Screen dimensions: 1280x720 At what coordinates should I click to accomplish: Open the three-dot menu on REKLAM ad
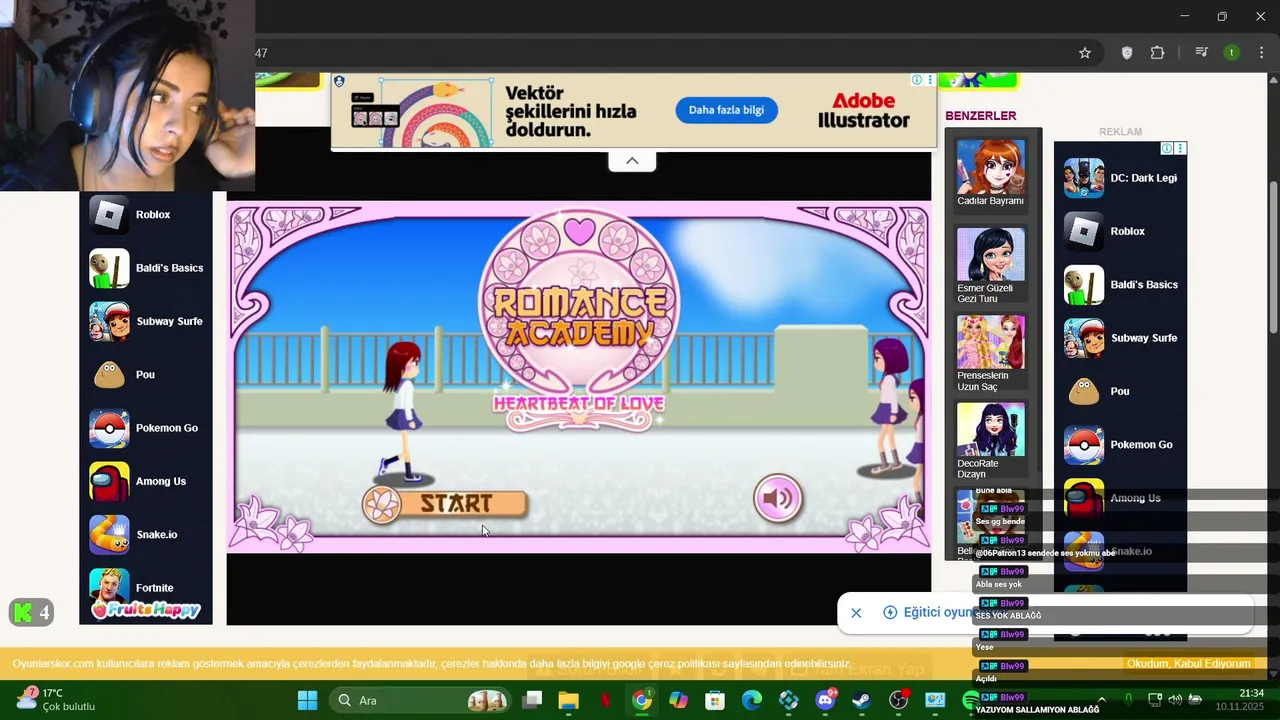coord(1180,148)
